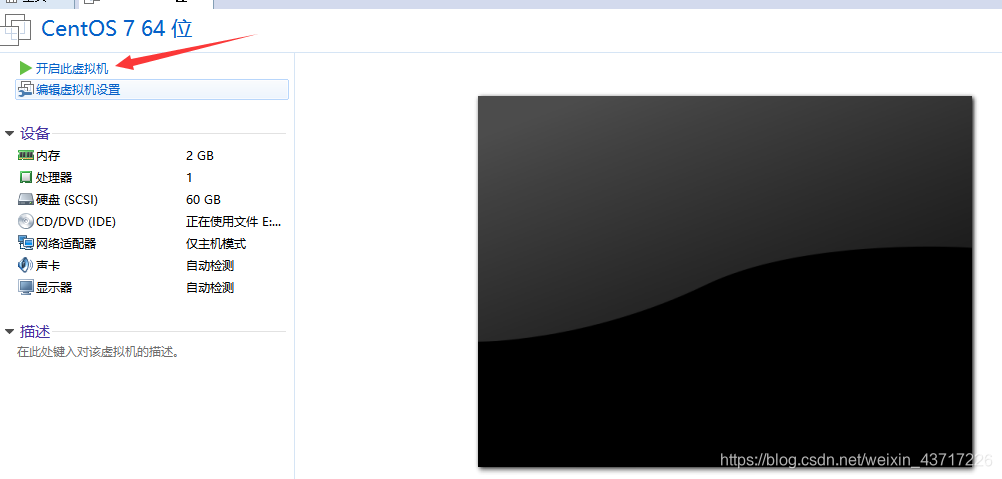Image resolution: width=1002 pixels, height=479 pixels.
Task: Click the sound card (声卡) icon
Action: [x=26, y=265]
